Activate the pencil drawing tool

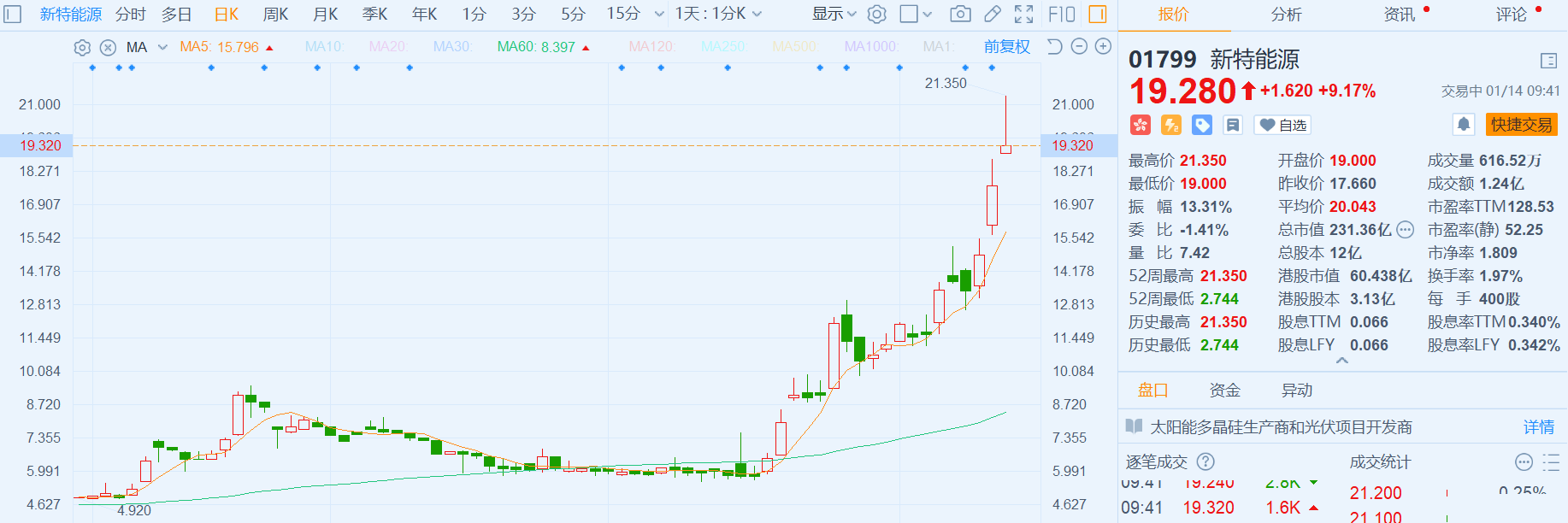(993, 14)
